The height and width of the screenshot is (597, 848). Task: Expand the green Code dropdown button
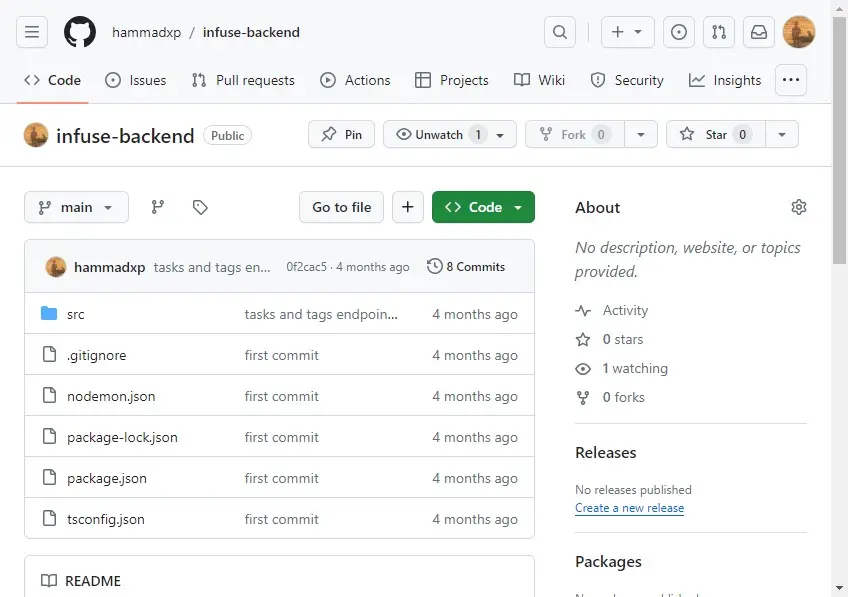click(483, 207)
